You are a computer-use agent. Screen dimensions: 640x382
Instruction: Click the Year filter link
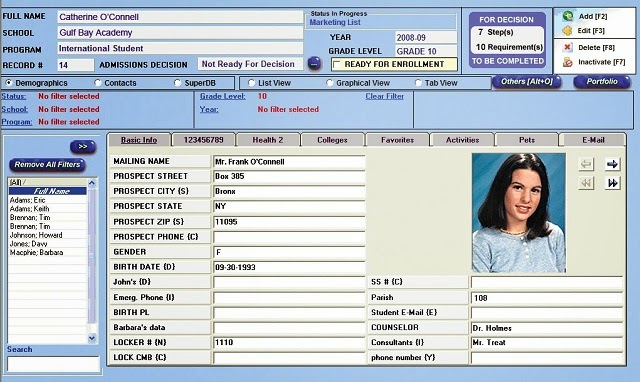point(209,109)
